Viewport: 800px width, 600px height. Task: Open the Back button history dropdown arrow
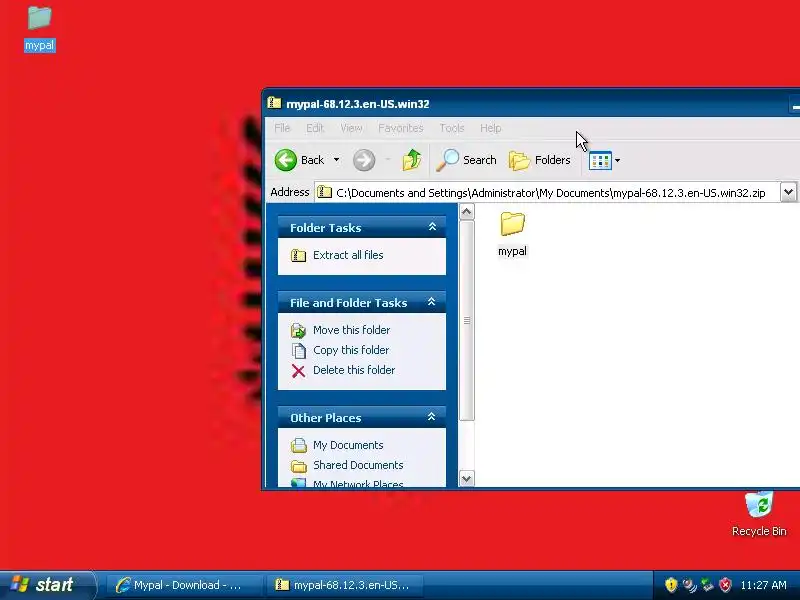click(x=336, y=160)
